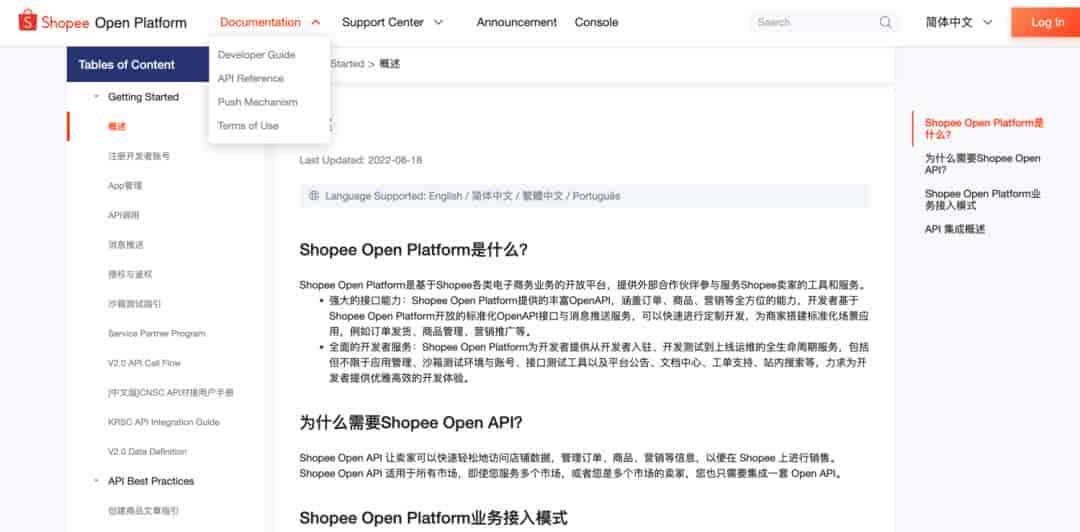
Task: Open App管理 in the sidebar
Action: (125, 185)
